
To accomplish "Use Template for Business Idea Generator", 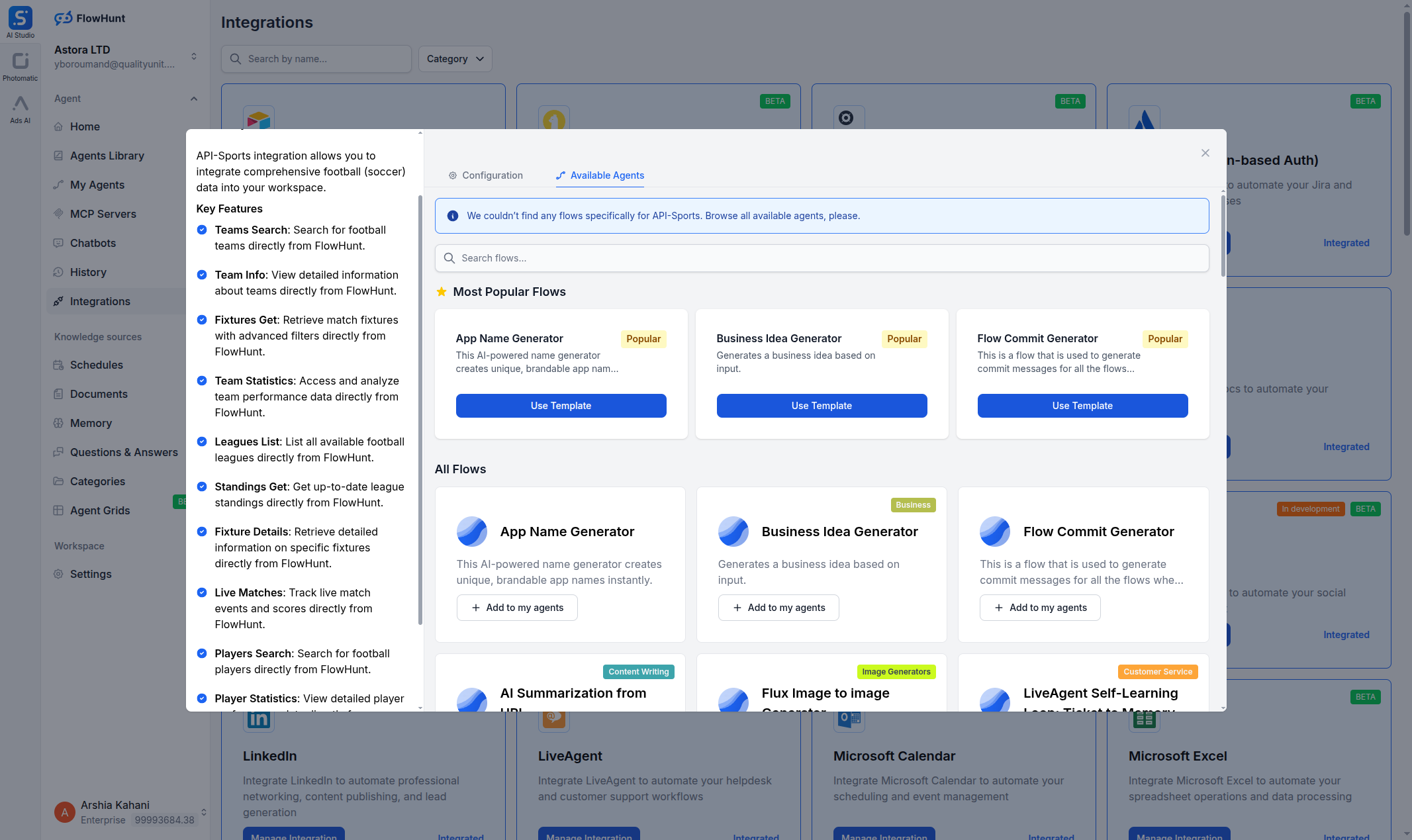I will point(821,405).
